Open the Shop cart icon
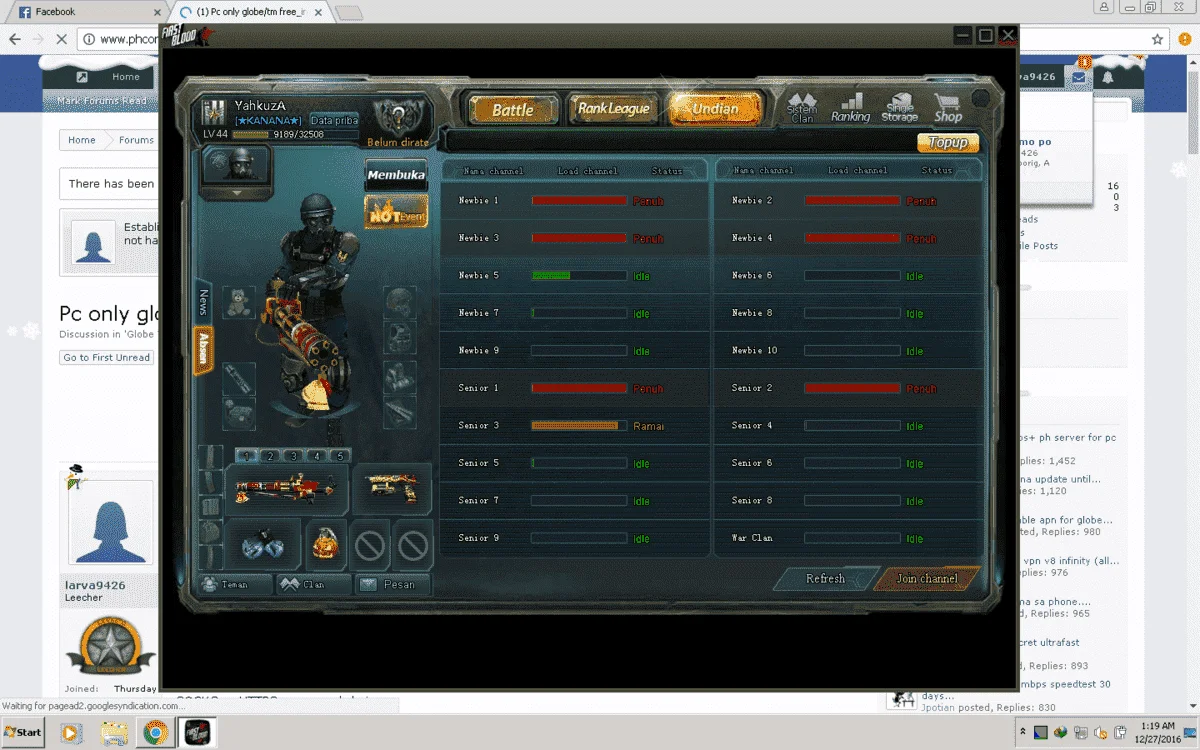 click(947, 107)
